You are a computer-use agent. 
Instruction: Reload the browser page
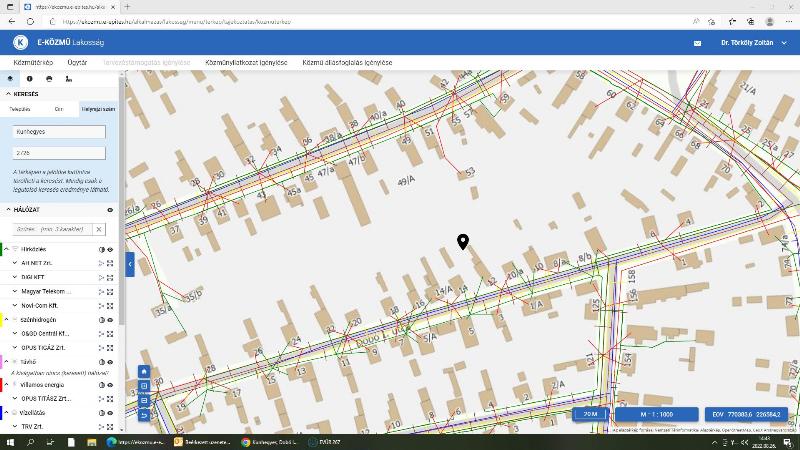(x=30, y=22)
